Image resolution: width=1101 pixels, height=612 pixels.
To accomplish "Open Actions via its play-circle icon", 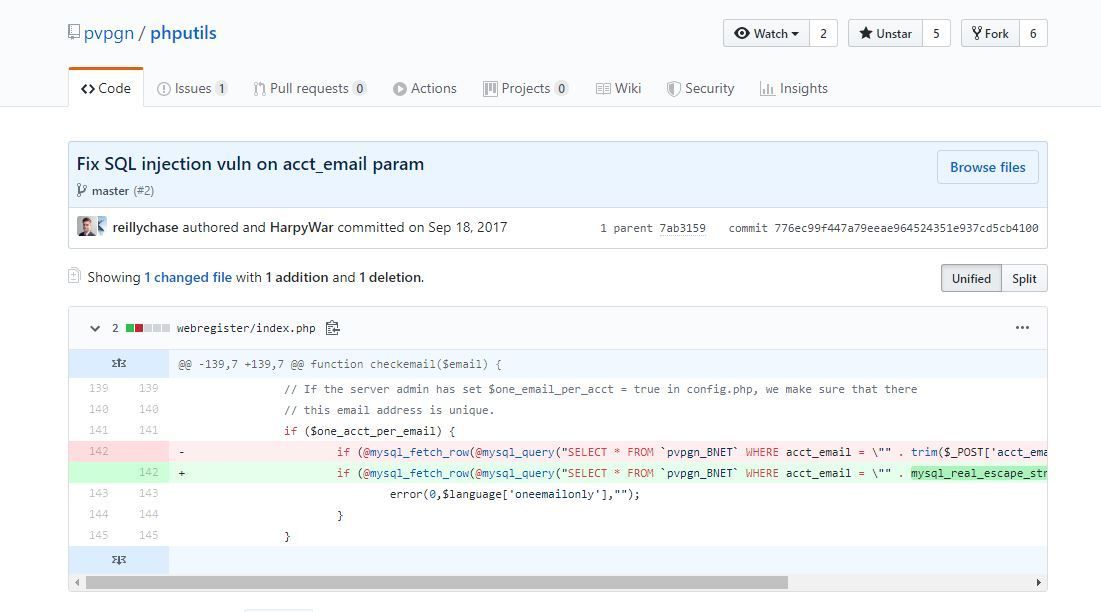I will tap(398, 88).
